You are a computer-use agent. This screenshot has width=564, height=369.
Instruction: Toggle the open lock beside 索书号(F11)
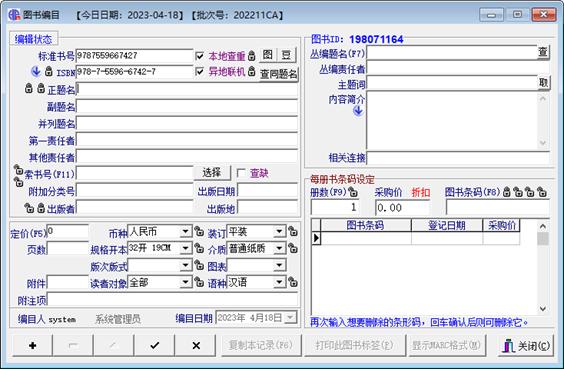coord(18,169)
